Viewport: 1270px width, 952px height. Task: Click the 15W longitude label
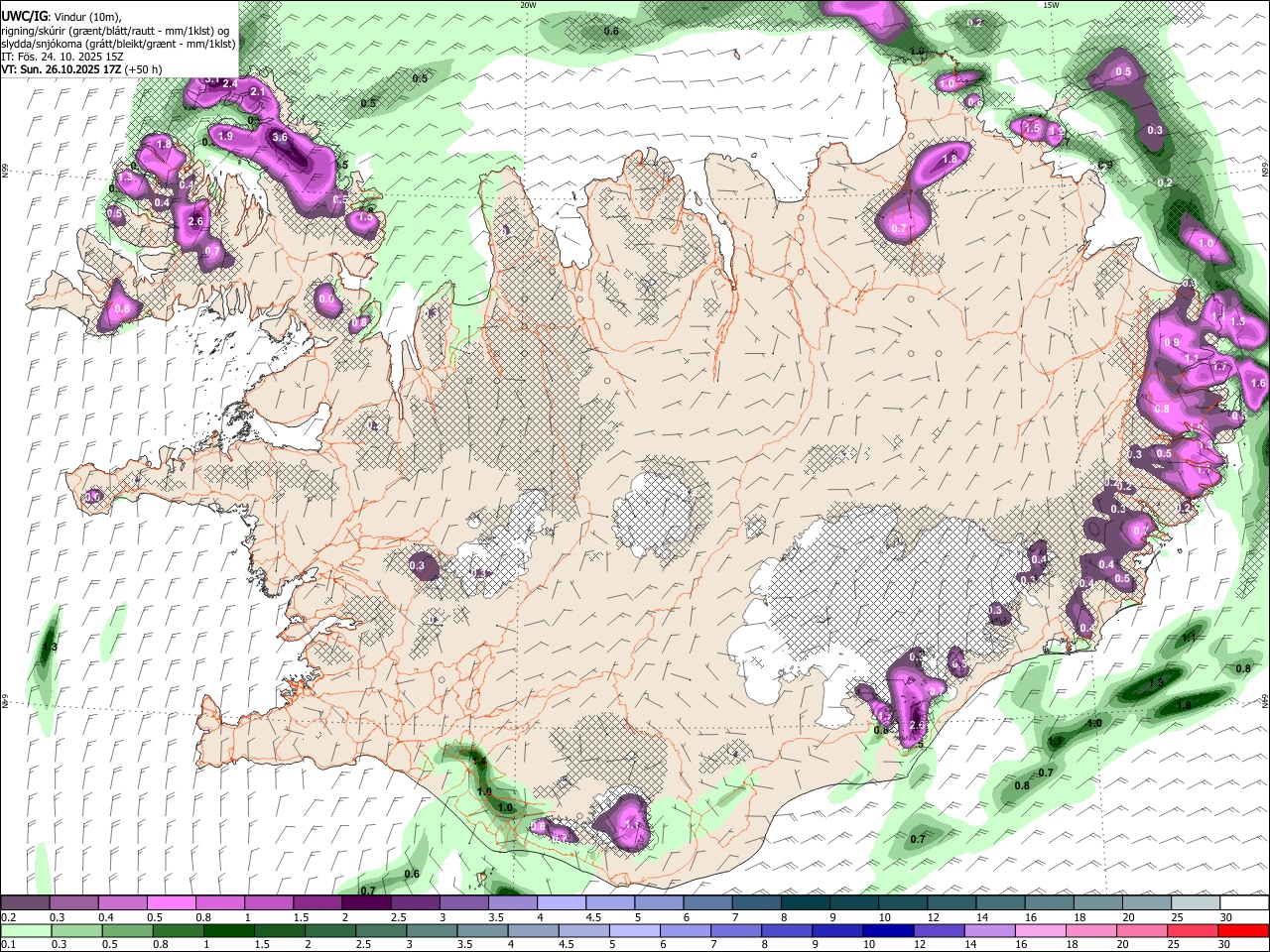1051,5
